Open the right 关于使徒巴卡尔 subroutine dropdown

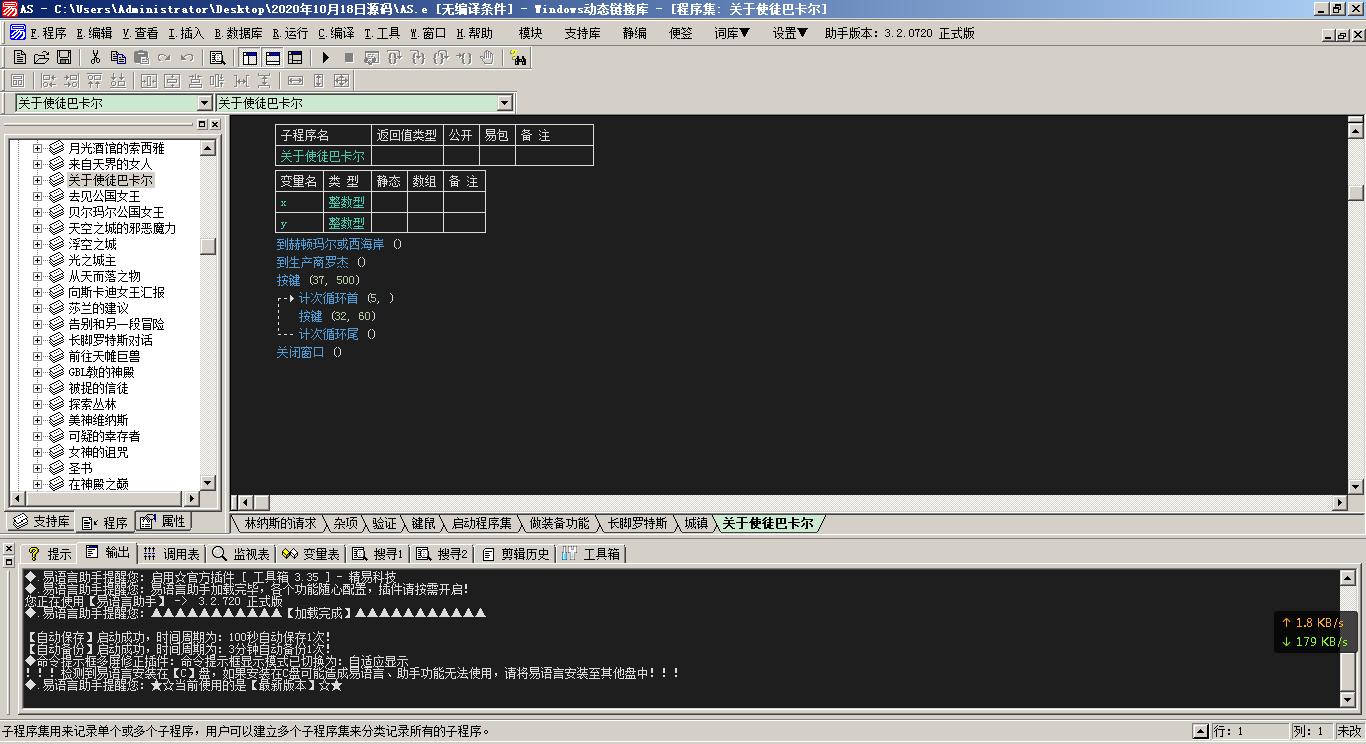(x=505, y=103)
